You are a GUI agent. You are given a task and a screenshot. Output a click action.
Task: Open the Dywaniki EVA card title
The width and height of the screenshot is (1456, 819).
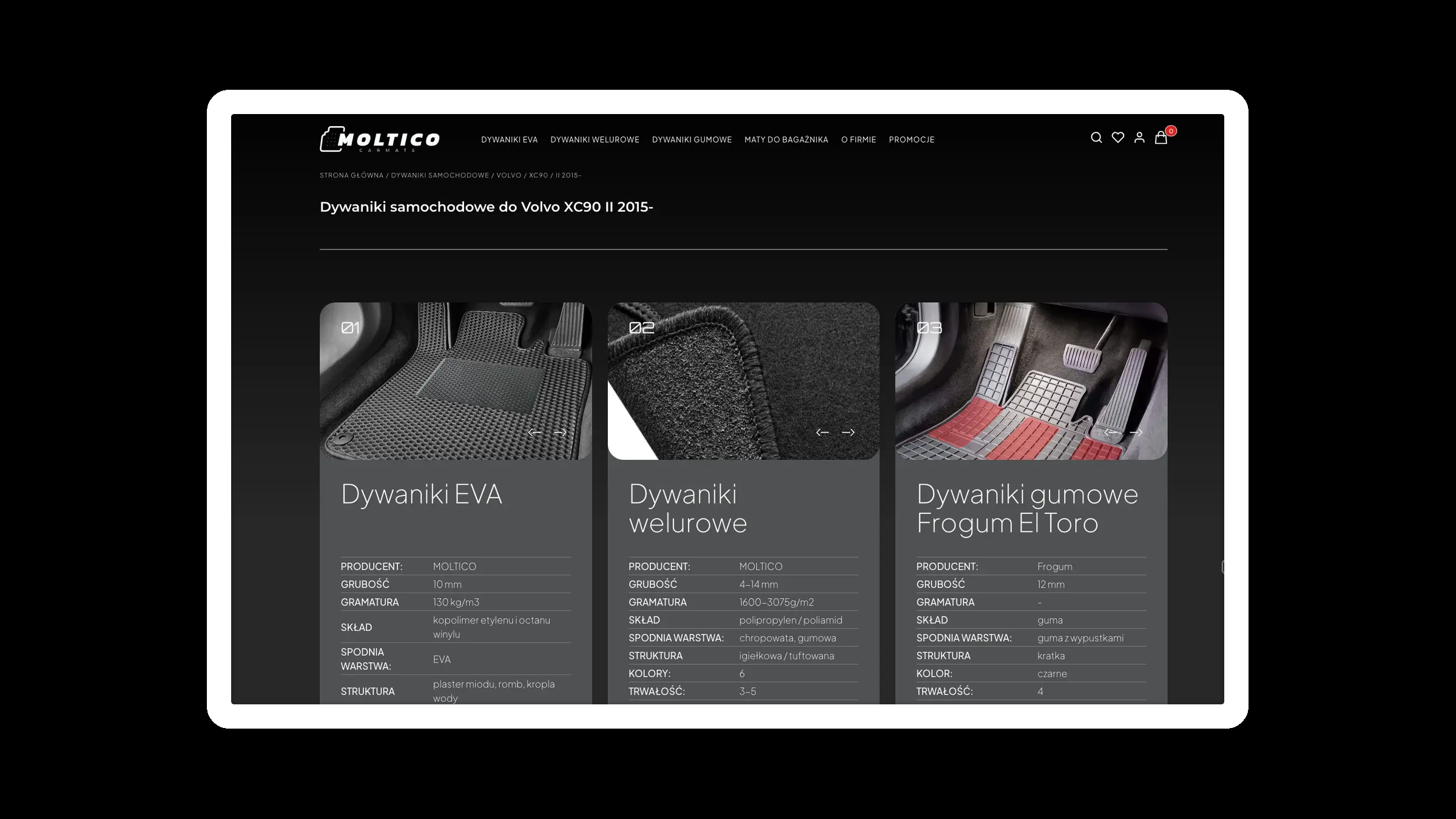point(422,494)
